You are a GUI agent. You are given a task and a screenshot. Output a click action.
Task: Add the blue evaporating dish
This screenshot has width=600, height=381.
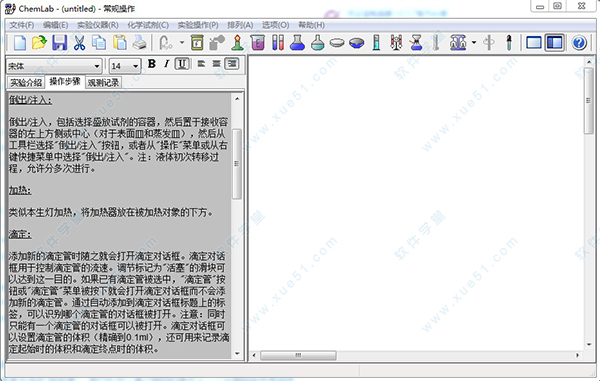coord(357,42)
